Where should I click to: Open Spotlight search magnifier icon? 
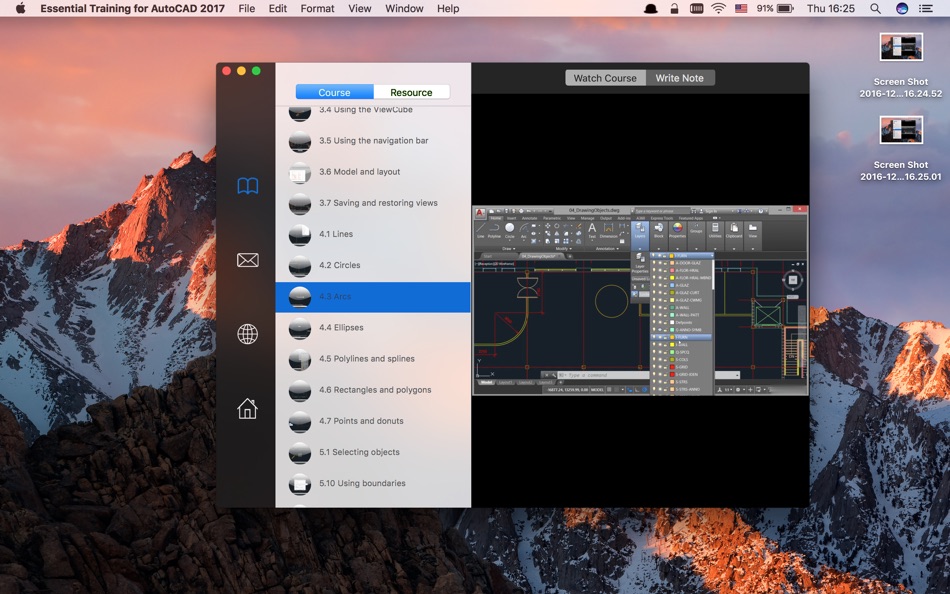point(875,8)
